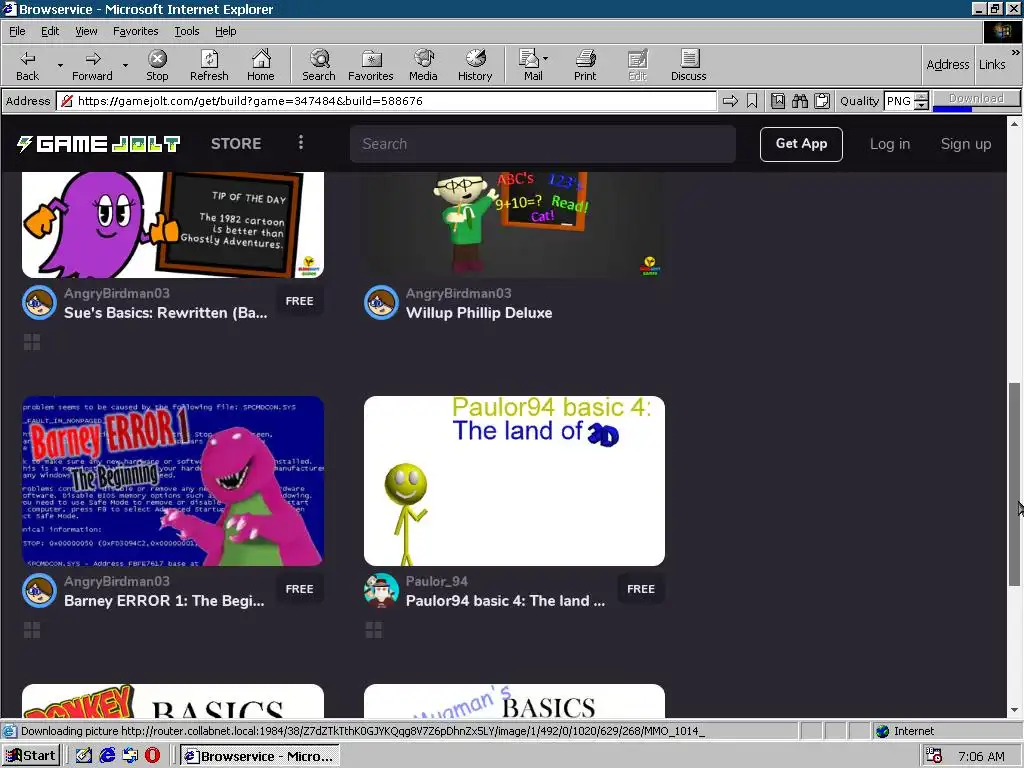The image size is (1024, 768).
Task: Expand the Mail dropdown arrow
Action: coord(545,59)
